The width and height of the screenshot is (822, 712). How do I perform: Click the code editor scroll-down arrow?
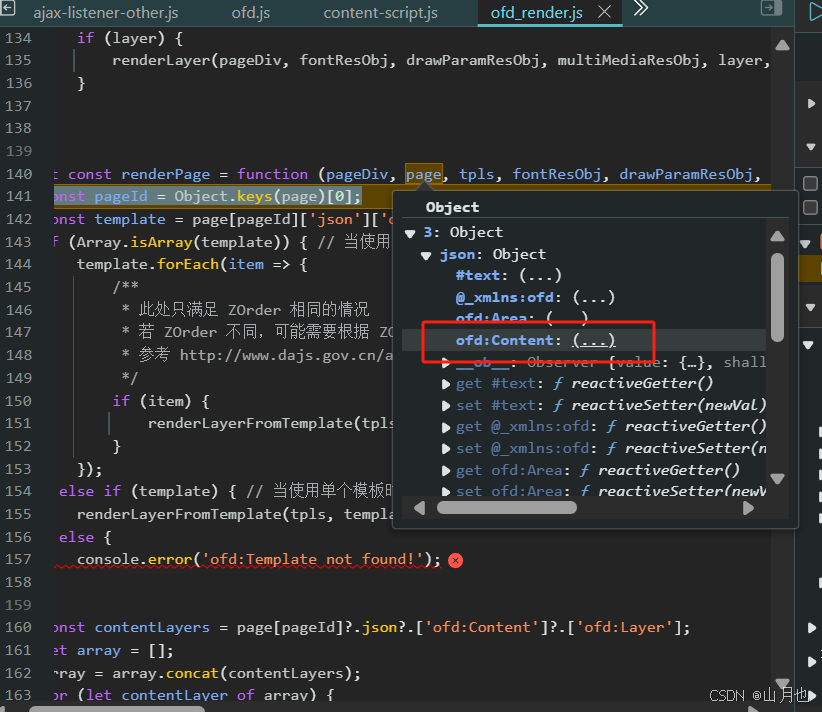tap(782, 683)
